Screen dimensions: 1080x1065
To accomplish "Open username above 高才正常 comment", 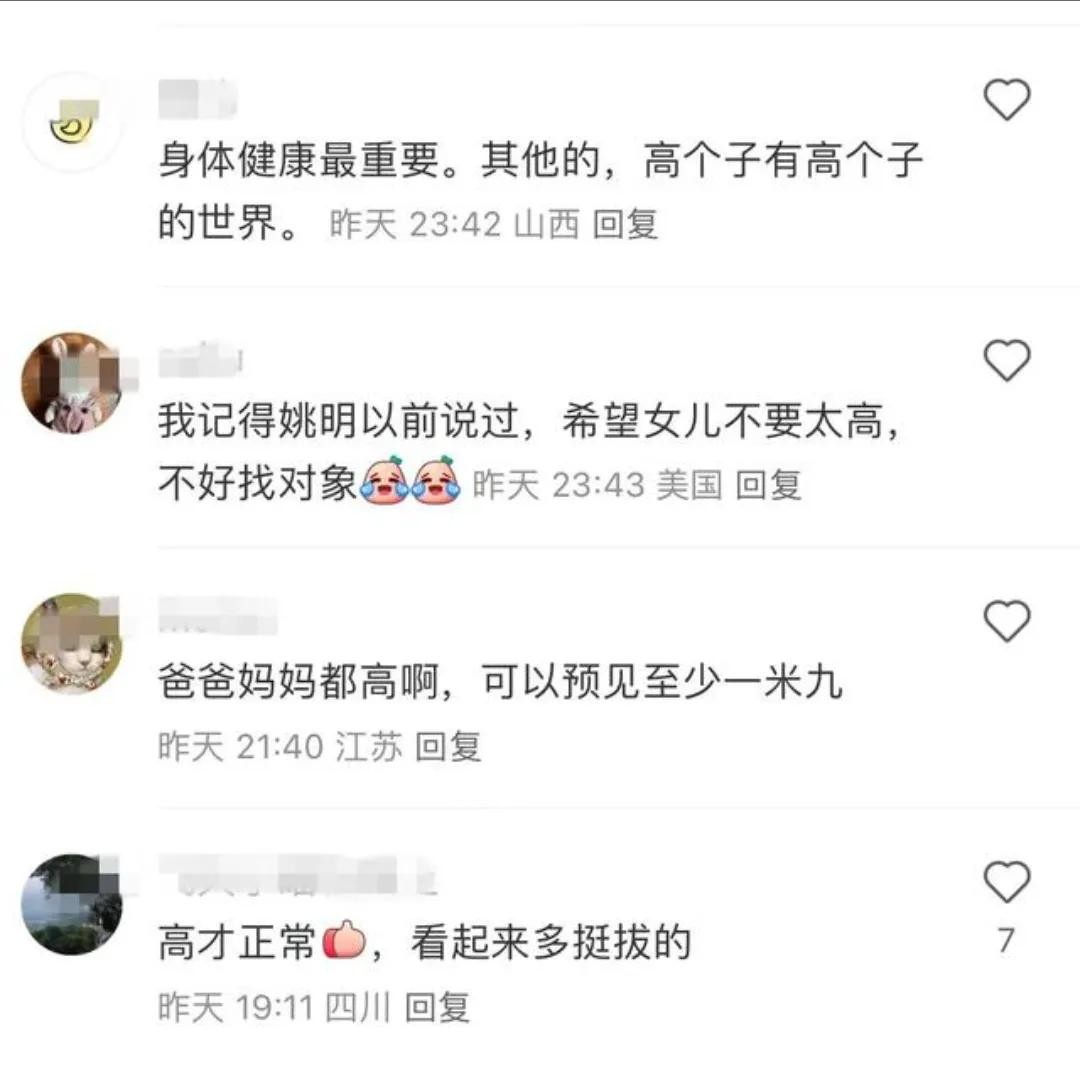I will pos(298,875).
